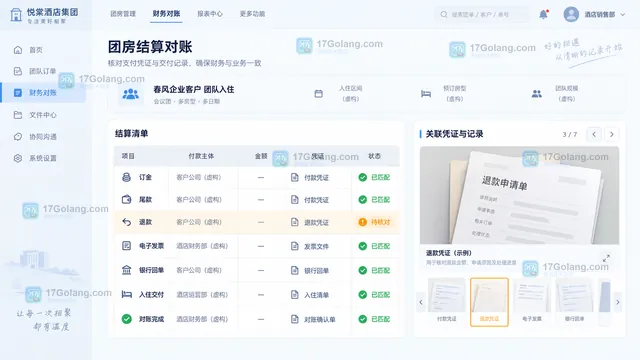The height and width of the screenshot is (360, 640).
Task: Click the 退款申请单 preview image
Action: click(519, 195)
